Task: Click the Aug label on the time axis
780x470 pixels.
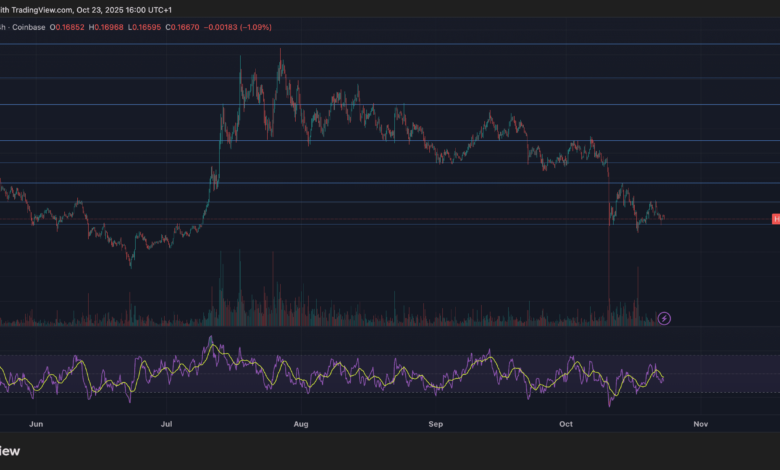Action: 300,424
